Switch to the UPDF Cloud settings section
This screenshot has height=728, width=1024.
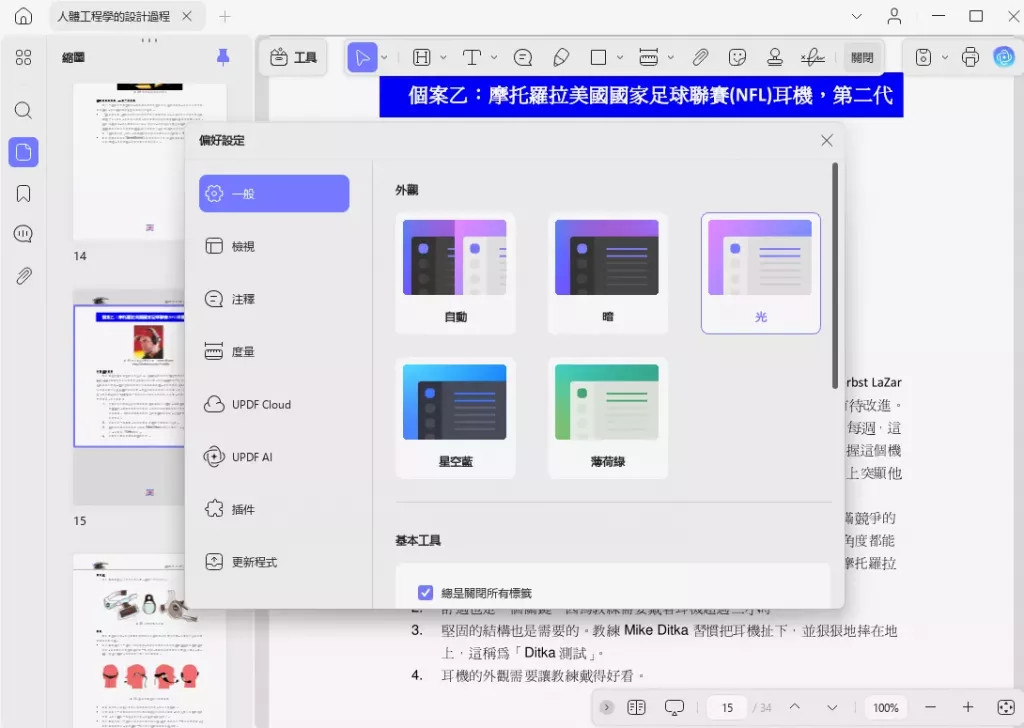(264, 404)
